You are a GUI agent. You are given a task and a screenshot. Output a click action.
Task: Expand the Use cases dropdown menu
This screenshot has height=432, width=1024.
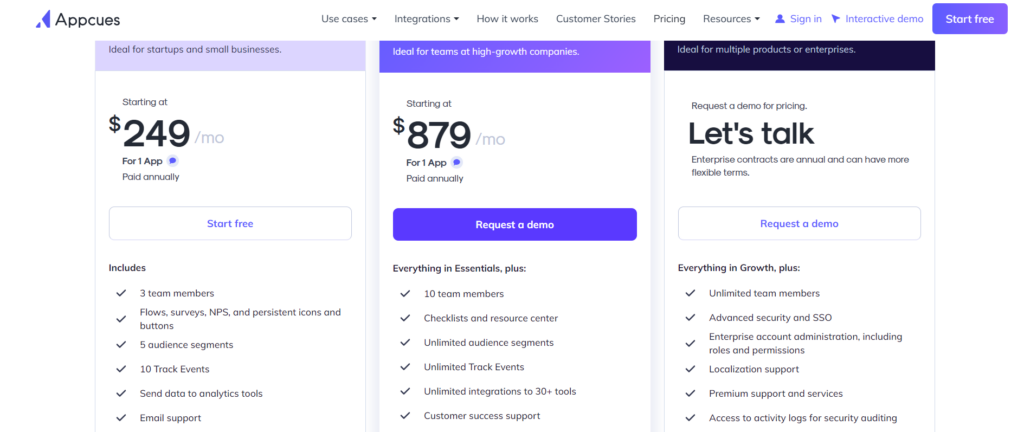tap(349, 19)
